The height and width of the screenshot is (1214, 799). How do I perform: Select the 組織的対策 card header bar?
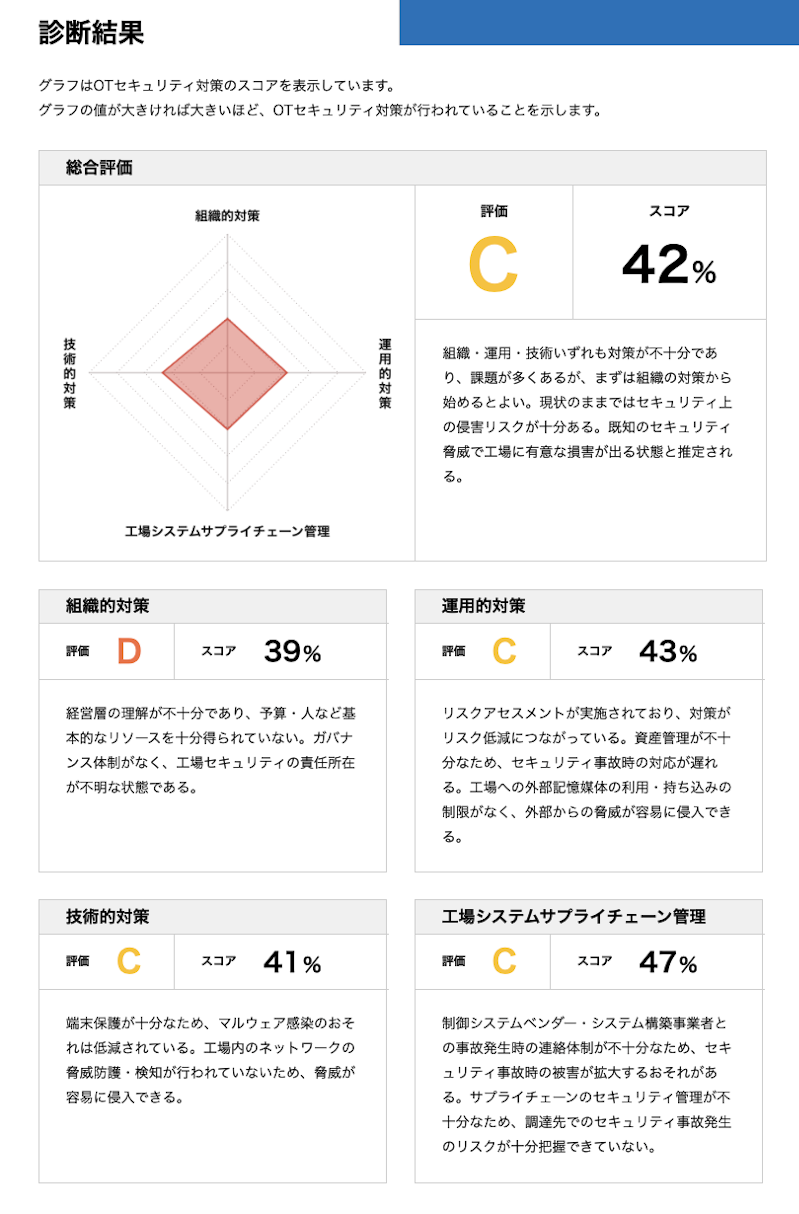click(212, 606)
